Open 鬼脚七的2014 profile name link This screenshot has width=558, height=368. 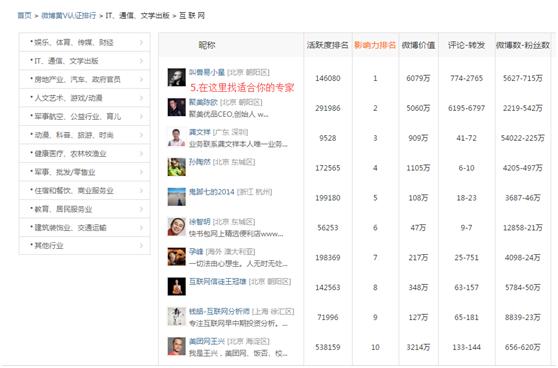point(212,192)
